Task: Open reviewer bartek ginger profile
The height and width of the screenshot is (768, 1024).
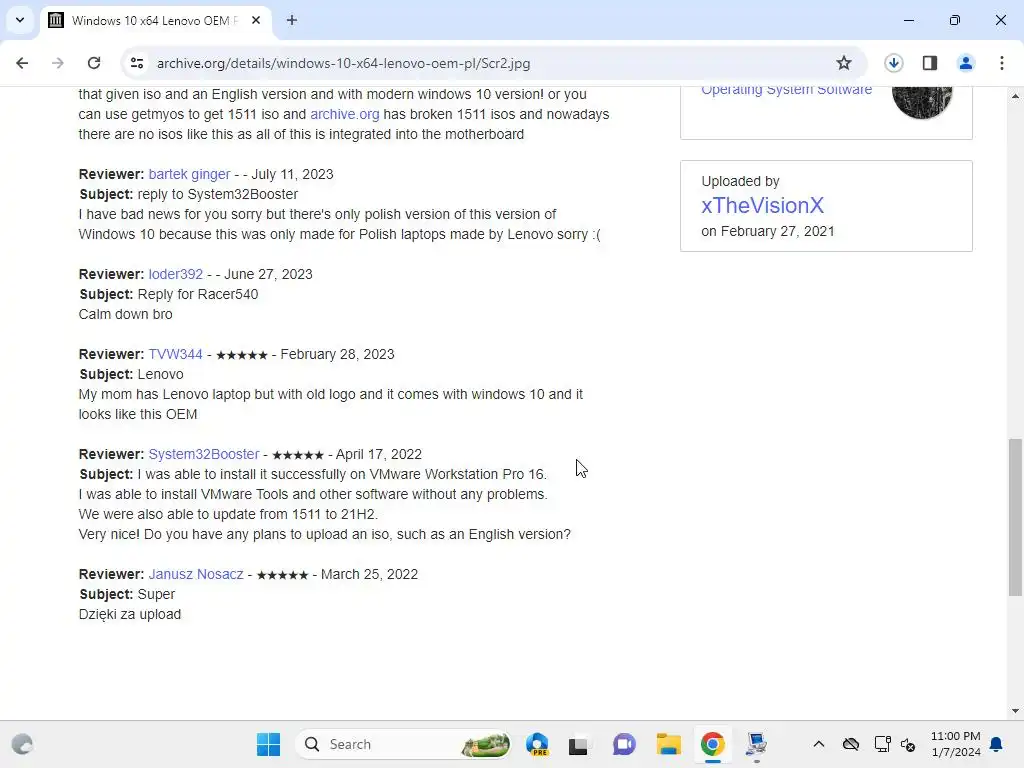Action: tap(189, 174)
